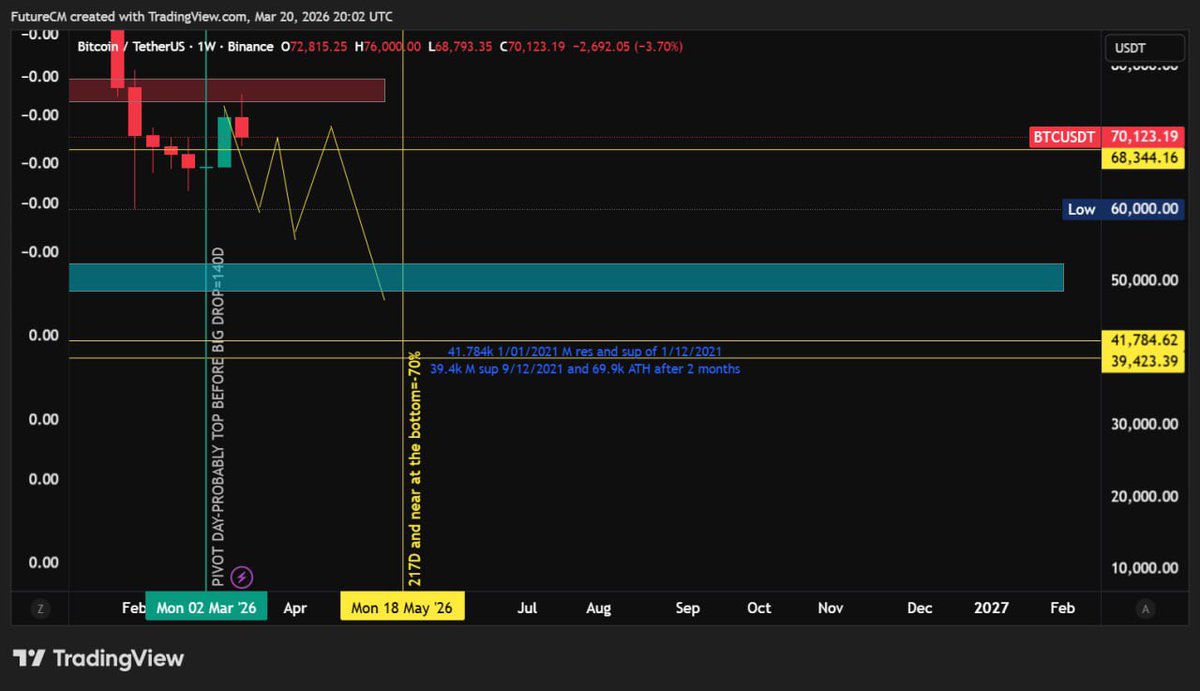Viewport: 1200px width, 691px height.
Task: Click the high value H76,000.00
Action: (388, 47)
